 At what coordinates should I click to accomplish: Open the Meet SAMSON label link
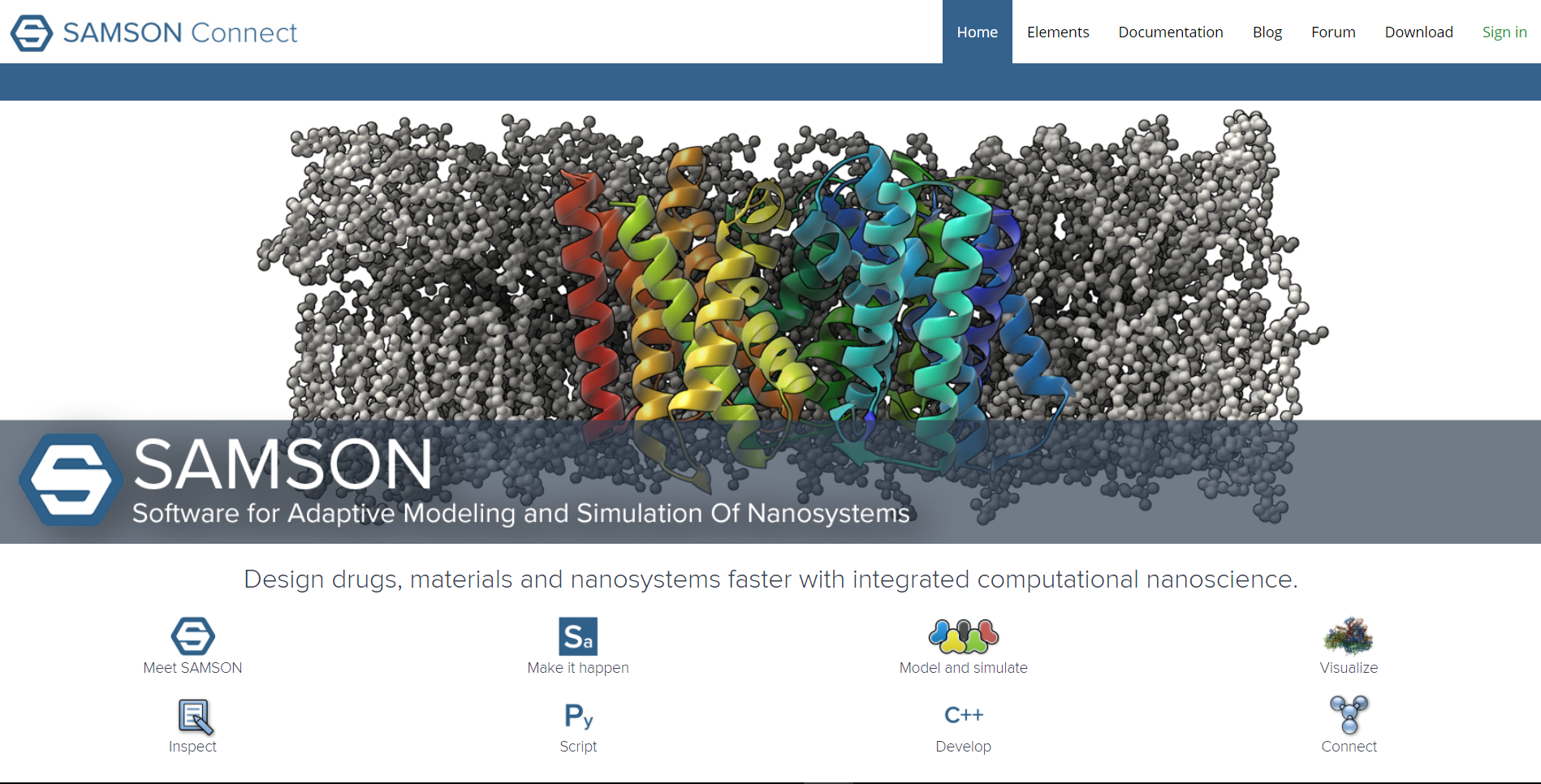point(192,668)
